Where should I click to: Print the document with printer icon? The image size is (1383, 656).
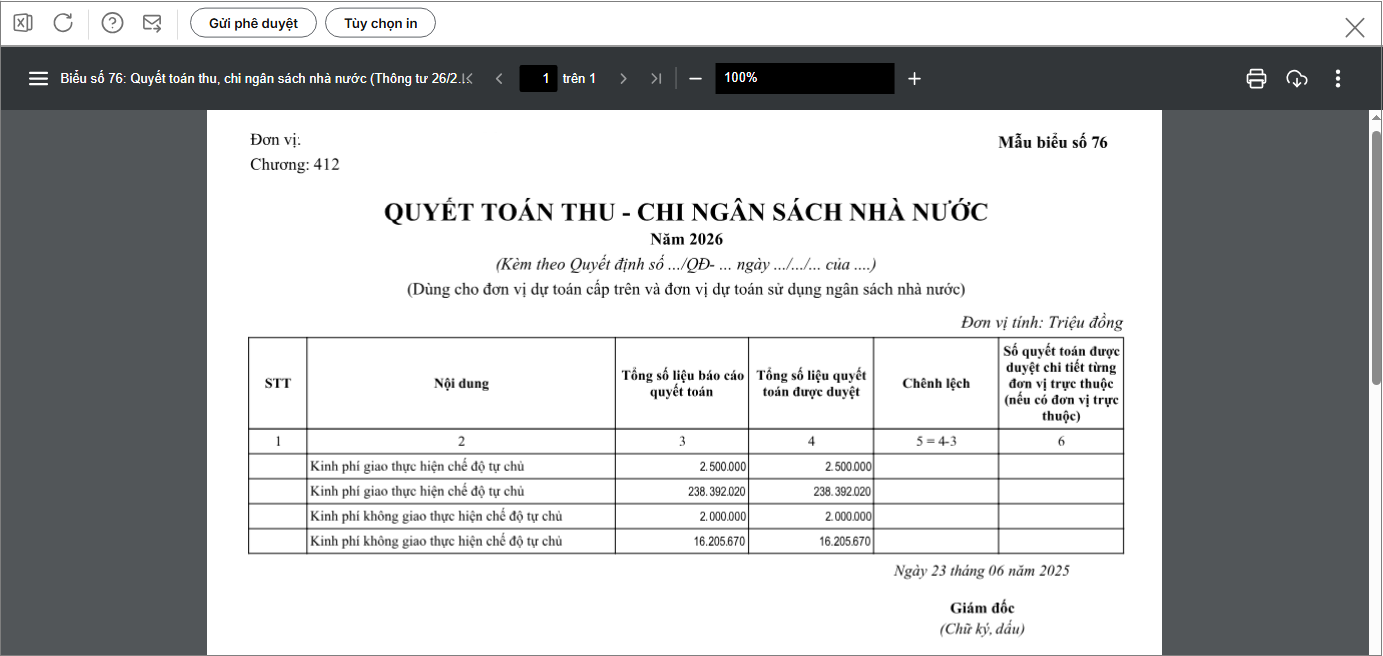[1257, 78]
